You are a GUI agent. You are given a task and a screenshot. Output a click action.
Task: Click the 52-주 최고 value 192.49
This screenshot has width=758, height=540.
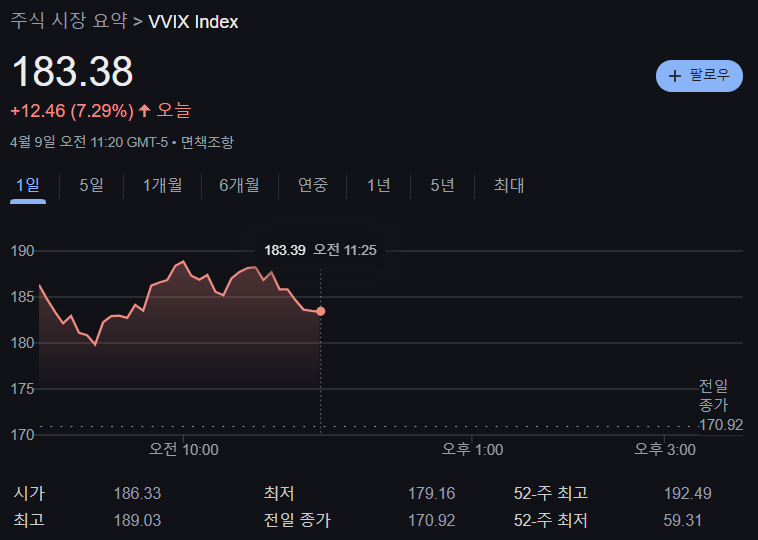[687, 493]
